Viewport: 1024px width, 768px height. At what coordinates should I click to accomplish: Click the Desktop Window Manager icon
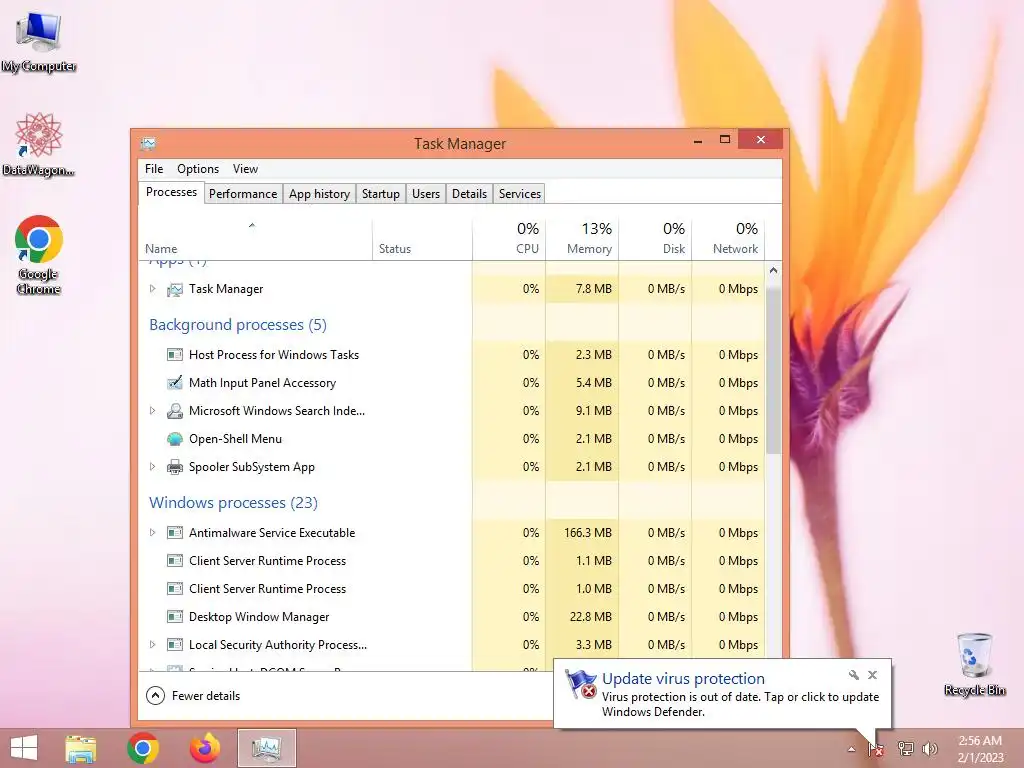(174, 616)
